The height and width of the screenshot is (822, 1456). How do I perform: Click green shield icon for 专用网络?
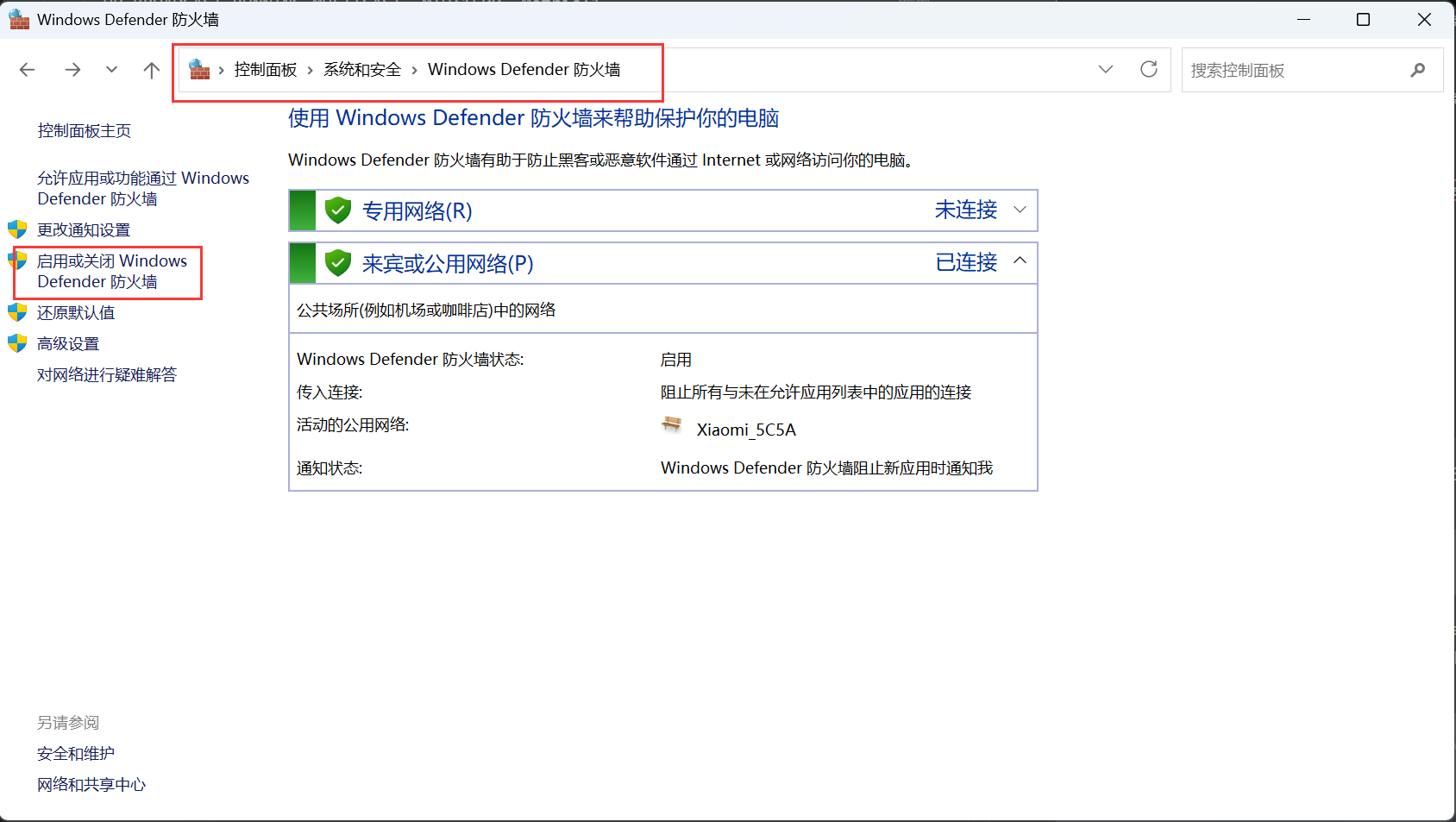[338, 210]
